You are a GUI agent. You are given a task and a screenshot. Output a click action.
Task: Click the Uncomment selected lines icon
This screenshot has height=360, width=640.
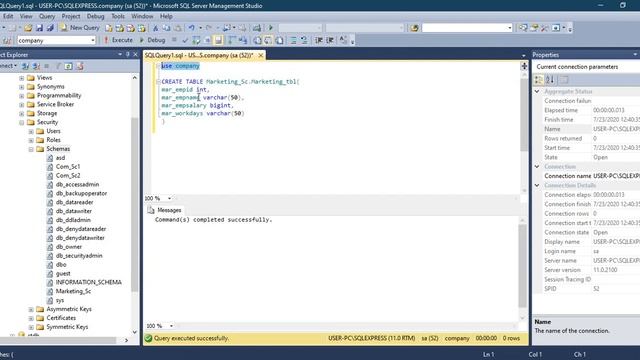[304, 40]
